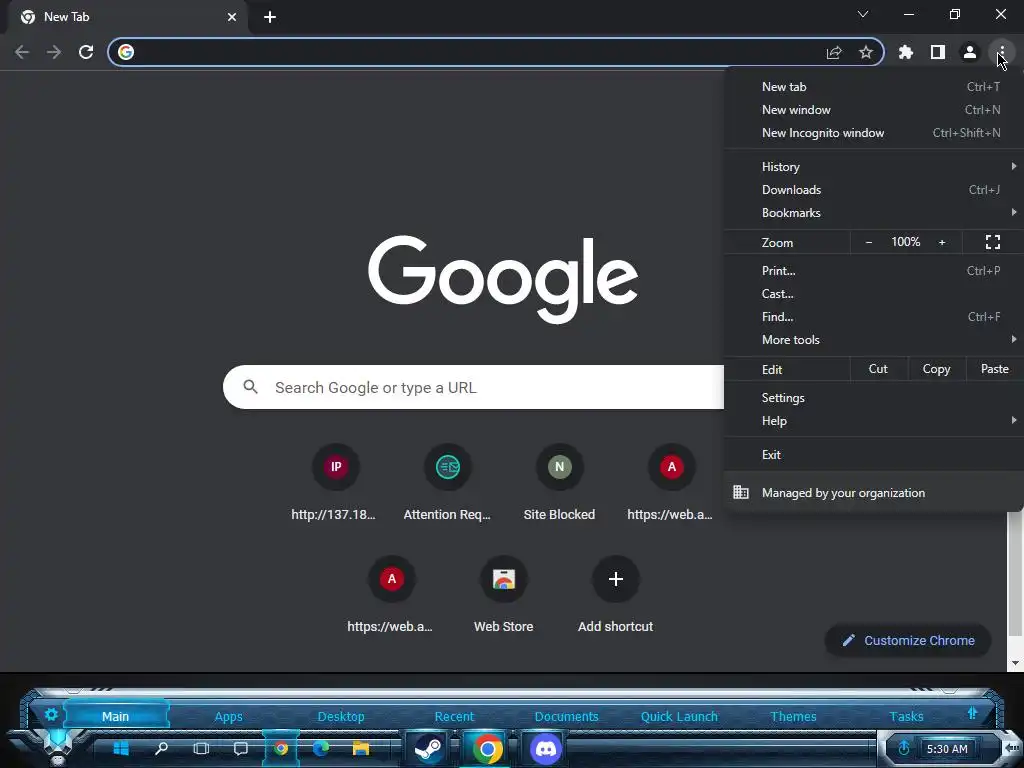Expand the Help submenu
1024x768 pixels.
coord(874,421)
